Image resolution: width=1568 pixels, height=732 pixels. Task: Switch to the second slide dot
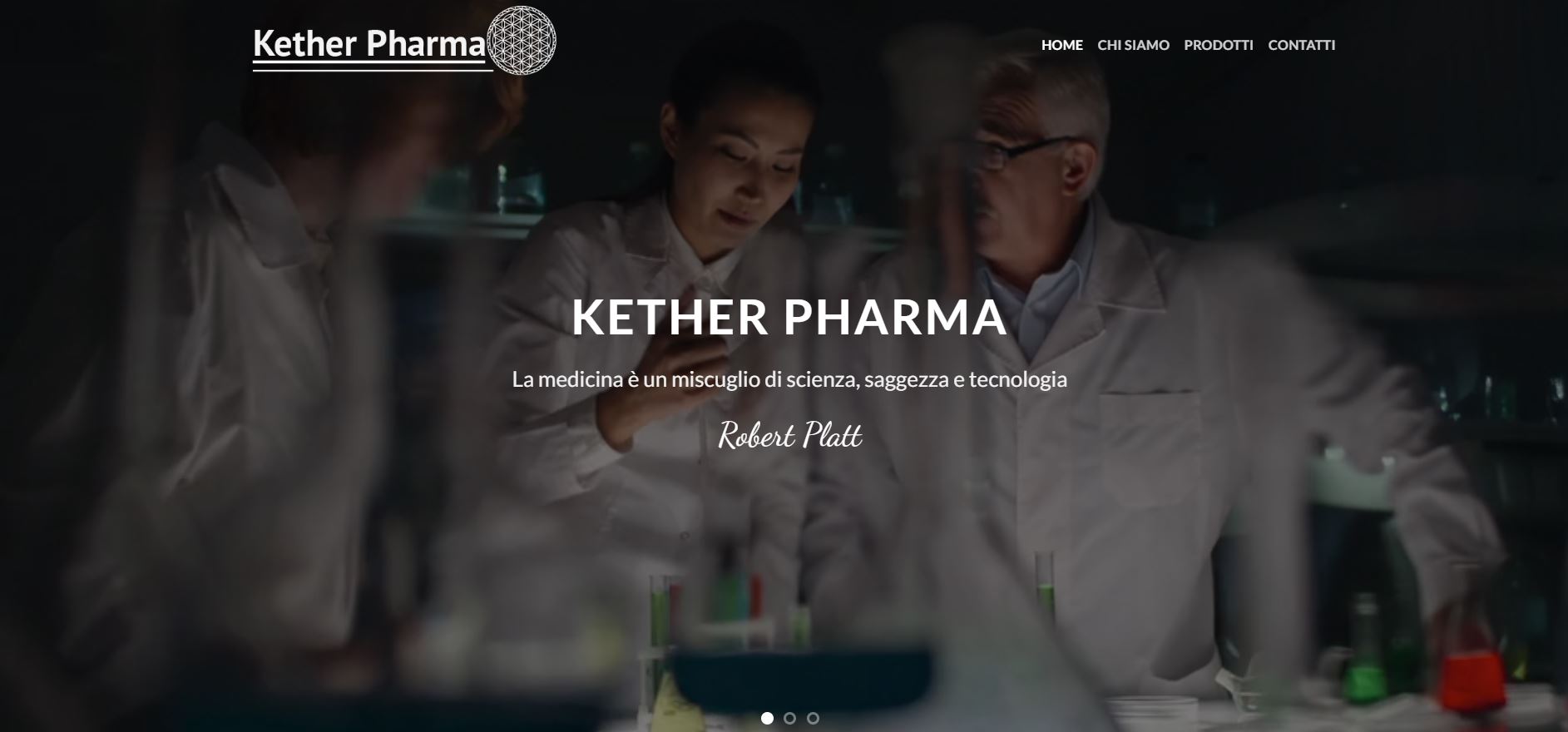coord(790,718)
